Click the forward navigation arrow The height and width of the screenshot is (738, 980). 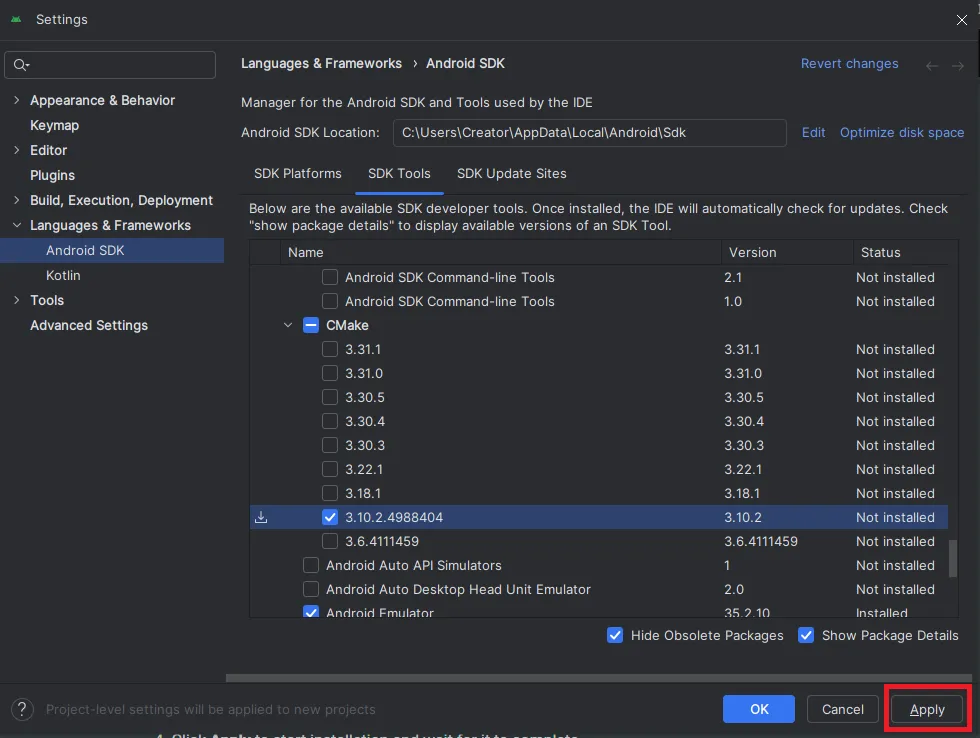pos(958,66)
